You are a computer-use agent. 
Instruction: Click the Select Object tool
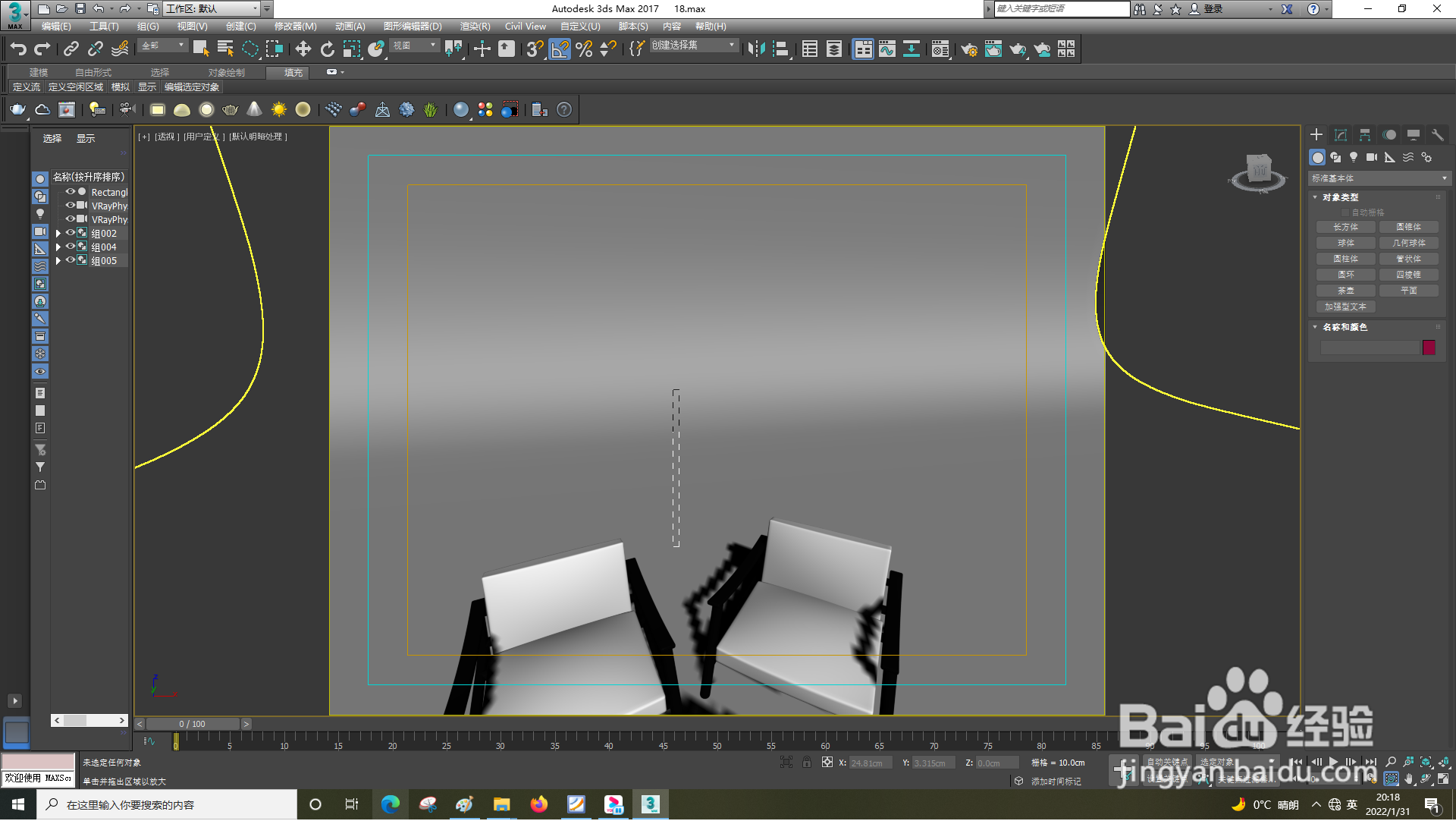coord(200,49)
